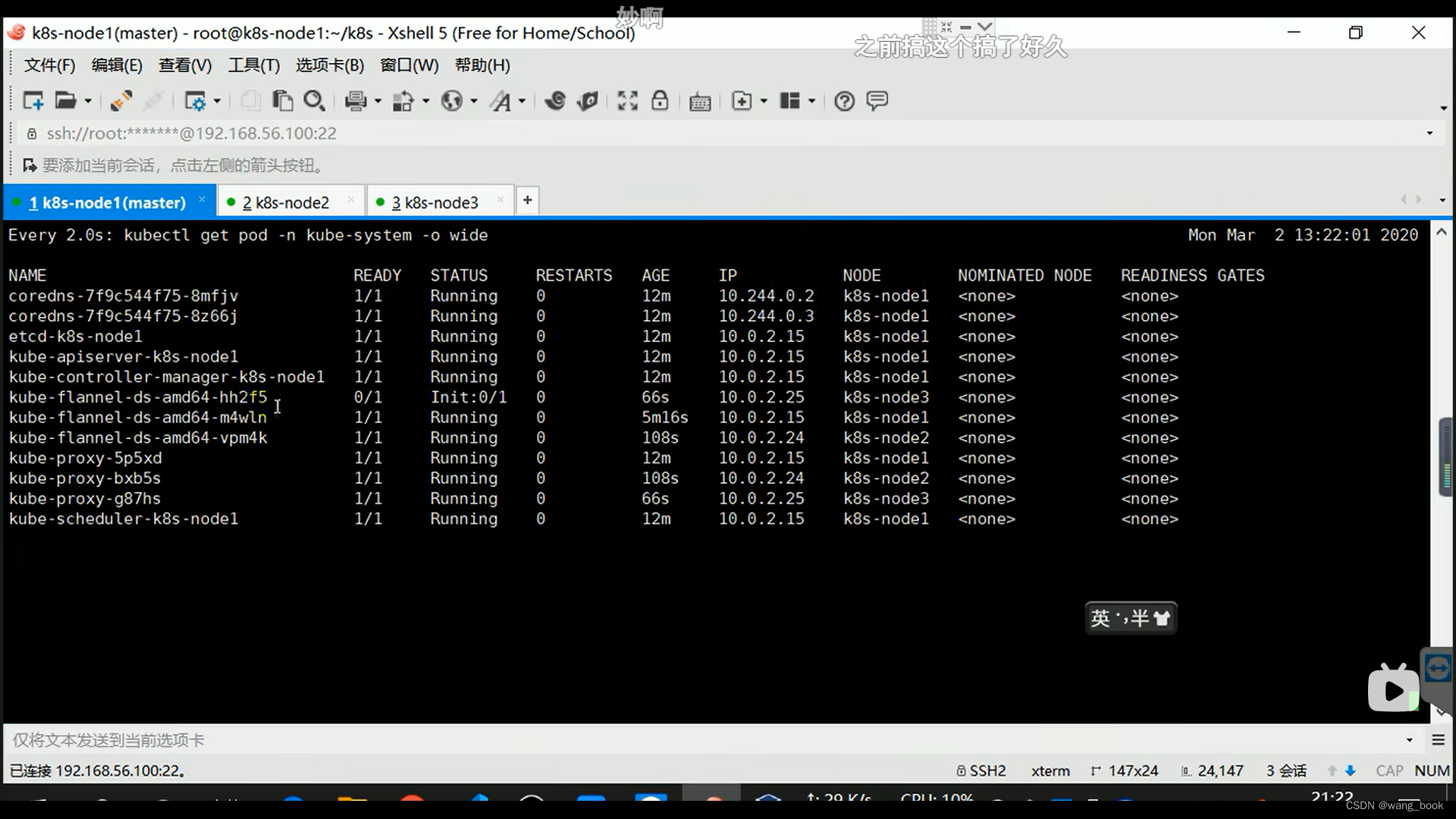Close the k8s-node3 tab

[500, 200]
